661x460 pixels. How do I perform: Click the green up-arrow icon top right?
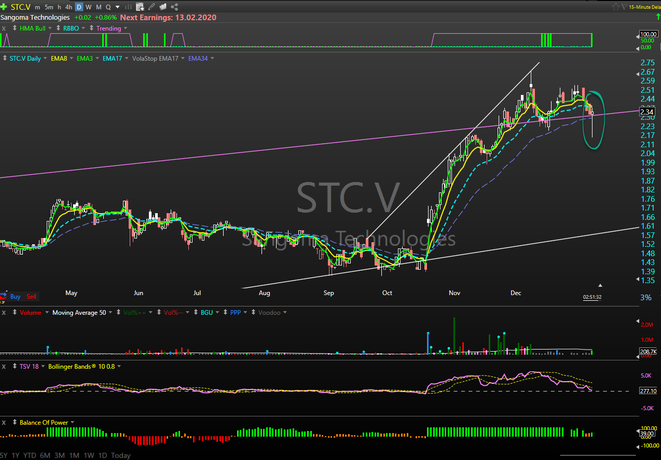(658, 16)
